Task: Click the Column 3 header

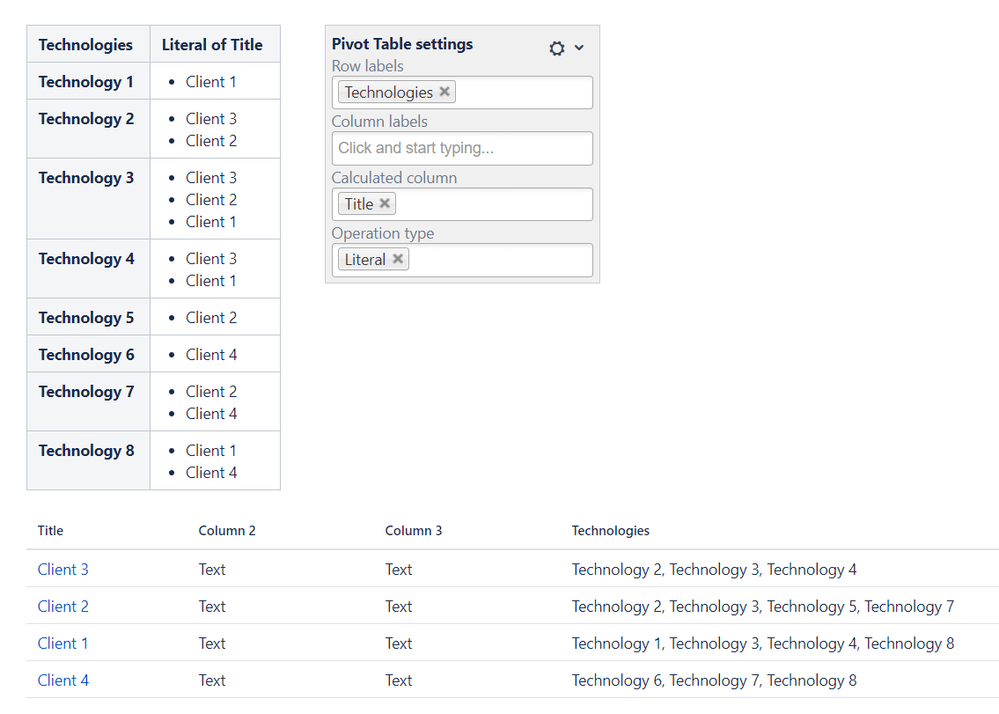Action: pyautogui.click(x=413, y=531)
